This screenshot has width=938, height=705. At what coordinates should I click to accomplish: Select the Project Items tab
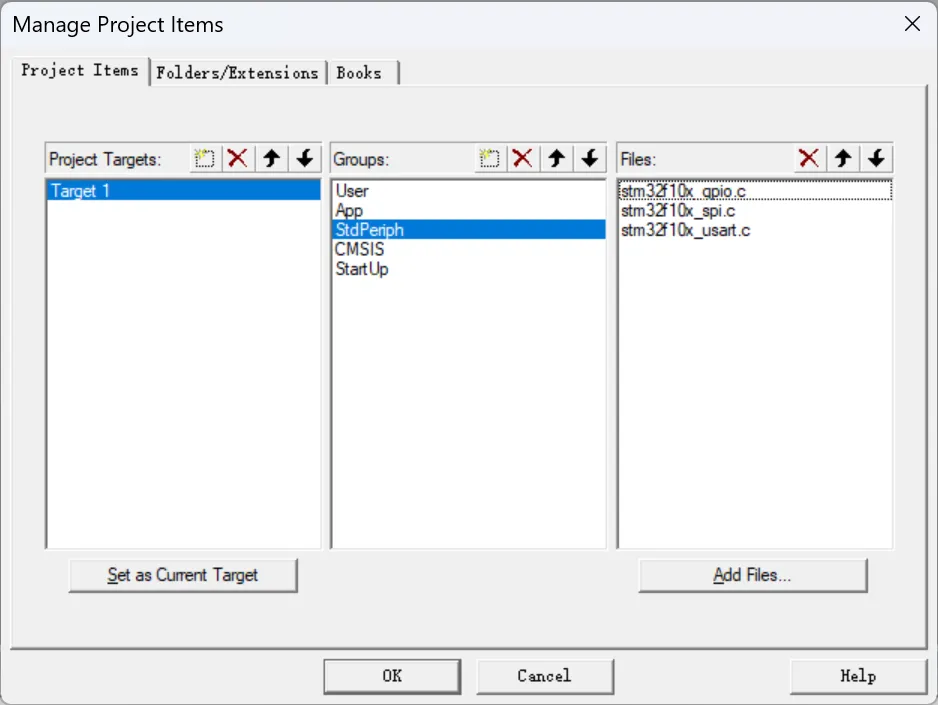(80, 71)
